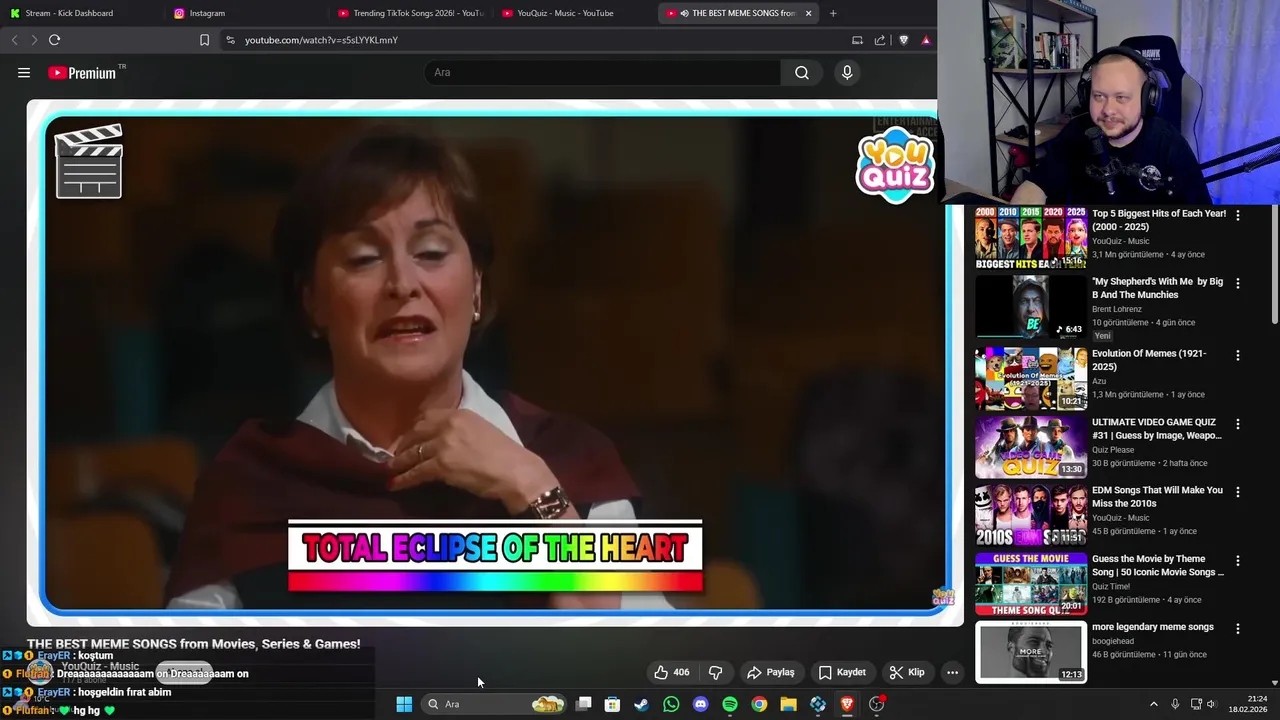Open more legendary meme songs title
Image resolution: width=1280 pixels, height=720 pixels.
[x=1153, y=627]
